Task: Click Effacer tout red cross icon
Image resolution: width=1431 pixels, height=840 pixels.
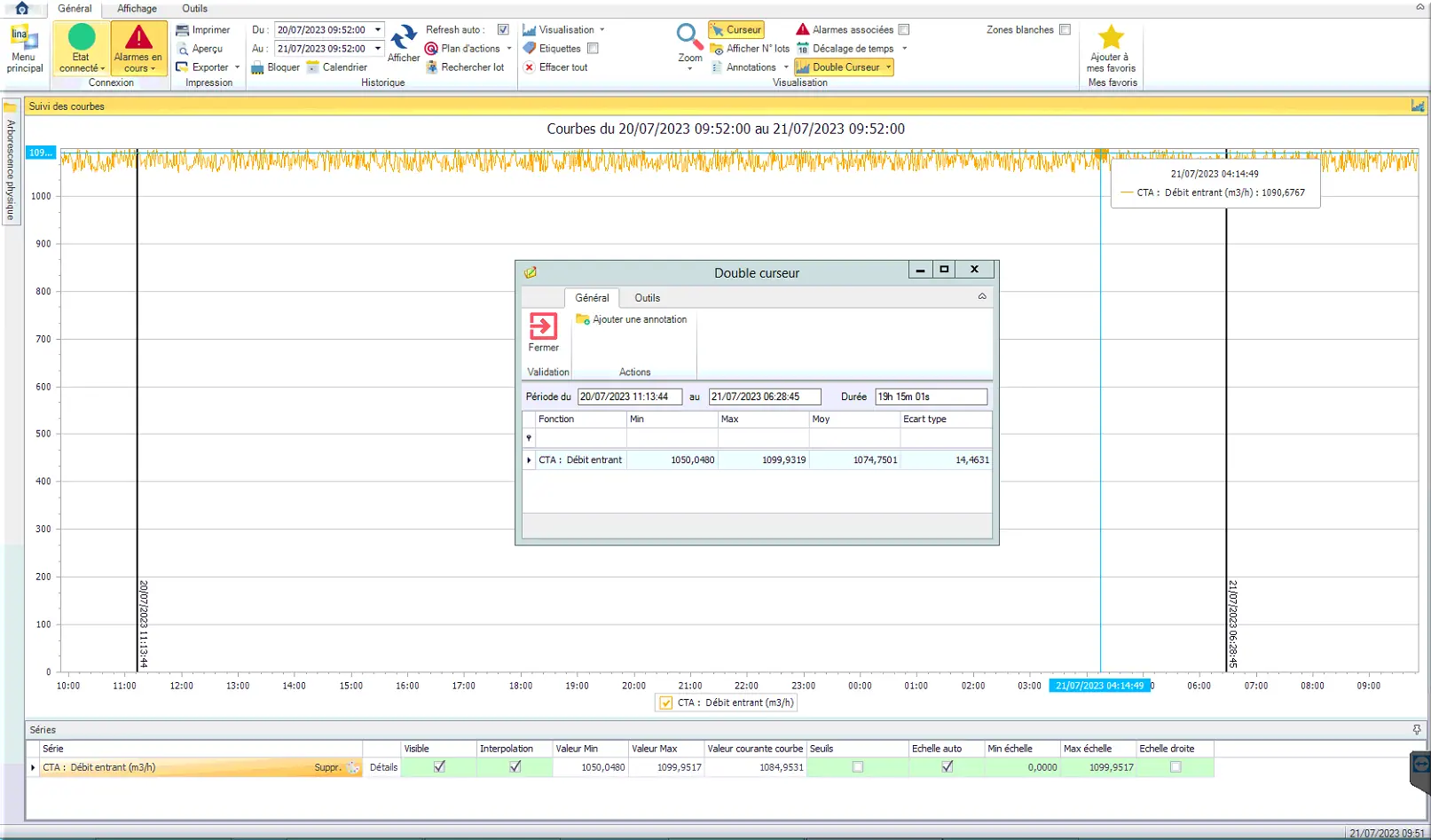Action: click(529, 67)
